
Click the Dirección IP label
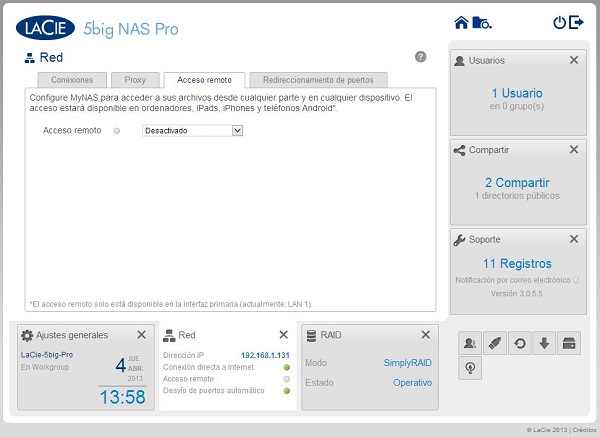[x=183, y=355]
